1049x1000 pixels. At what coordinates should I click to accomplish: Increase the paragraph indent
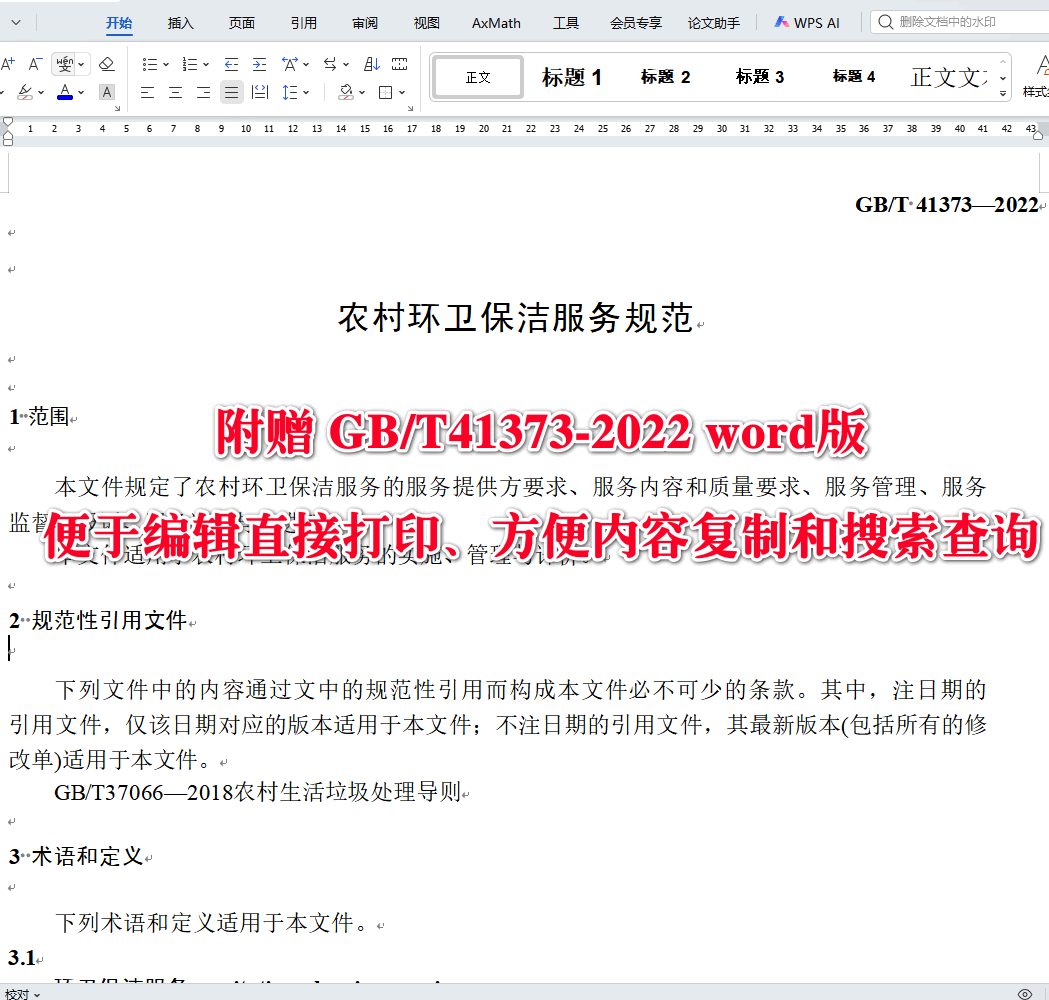[x=260, y=64]
